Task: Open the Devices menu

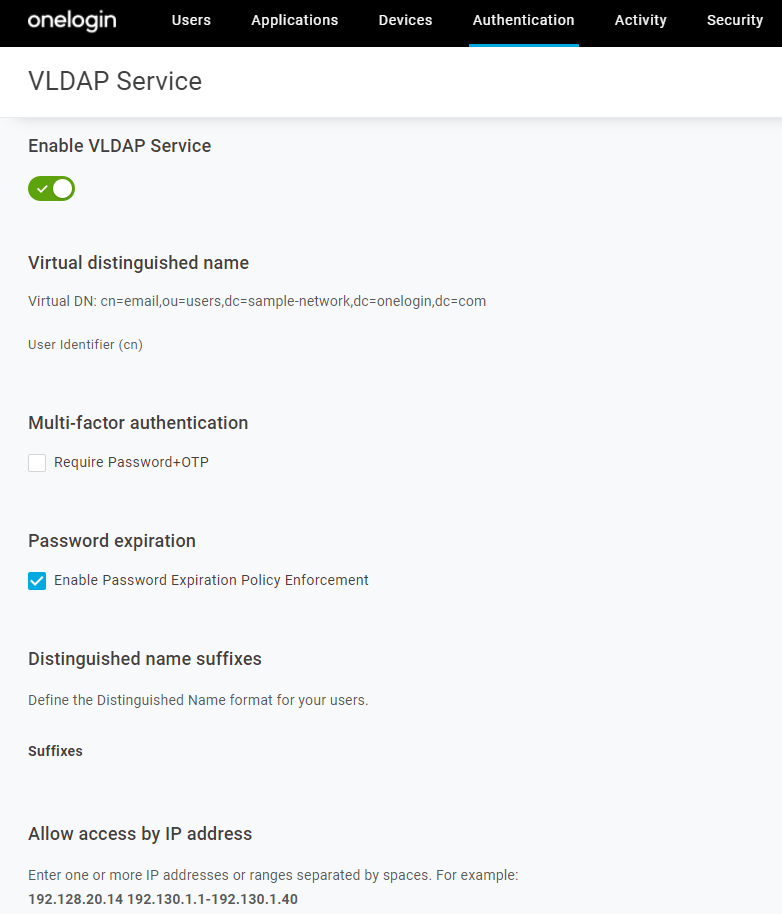Action: (x=405, y=20)
